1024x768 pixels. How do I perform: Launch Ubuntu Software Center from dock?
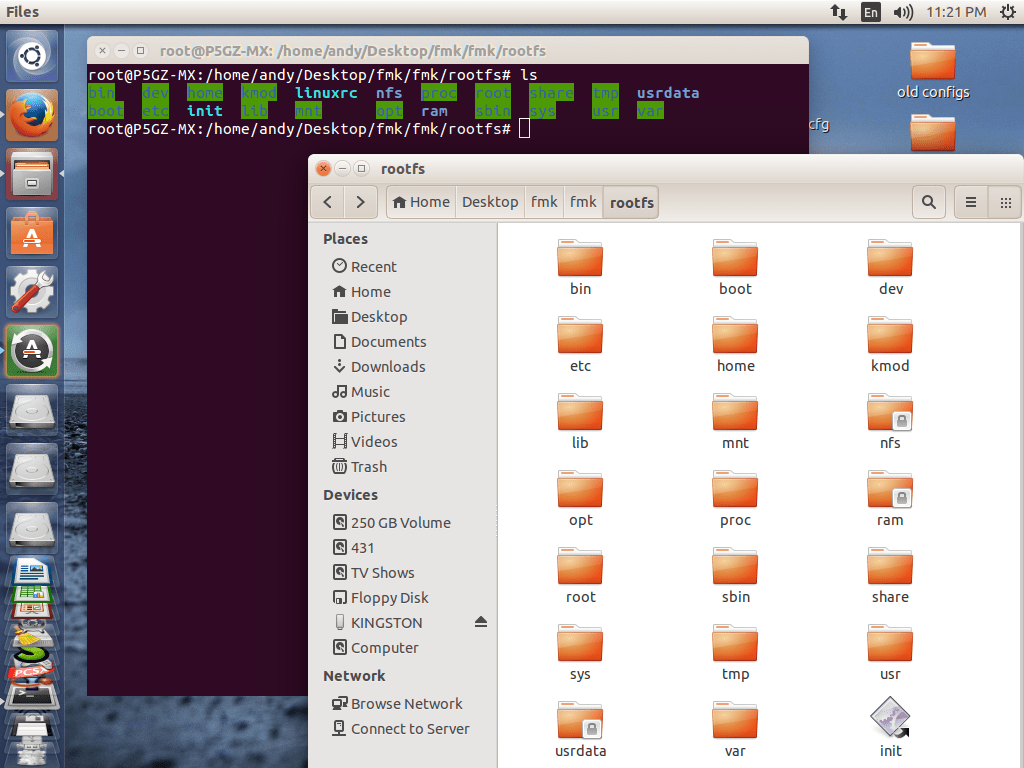(x=31, y=233)
